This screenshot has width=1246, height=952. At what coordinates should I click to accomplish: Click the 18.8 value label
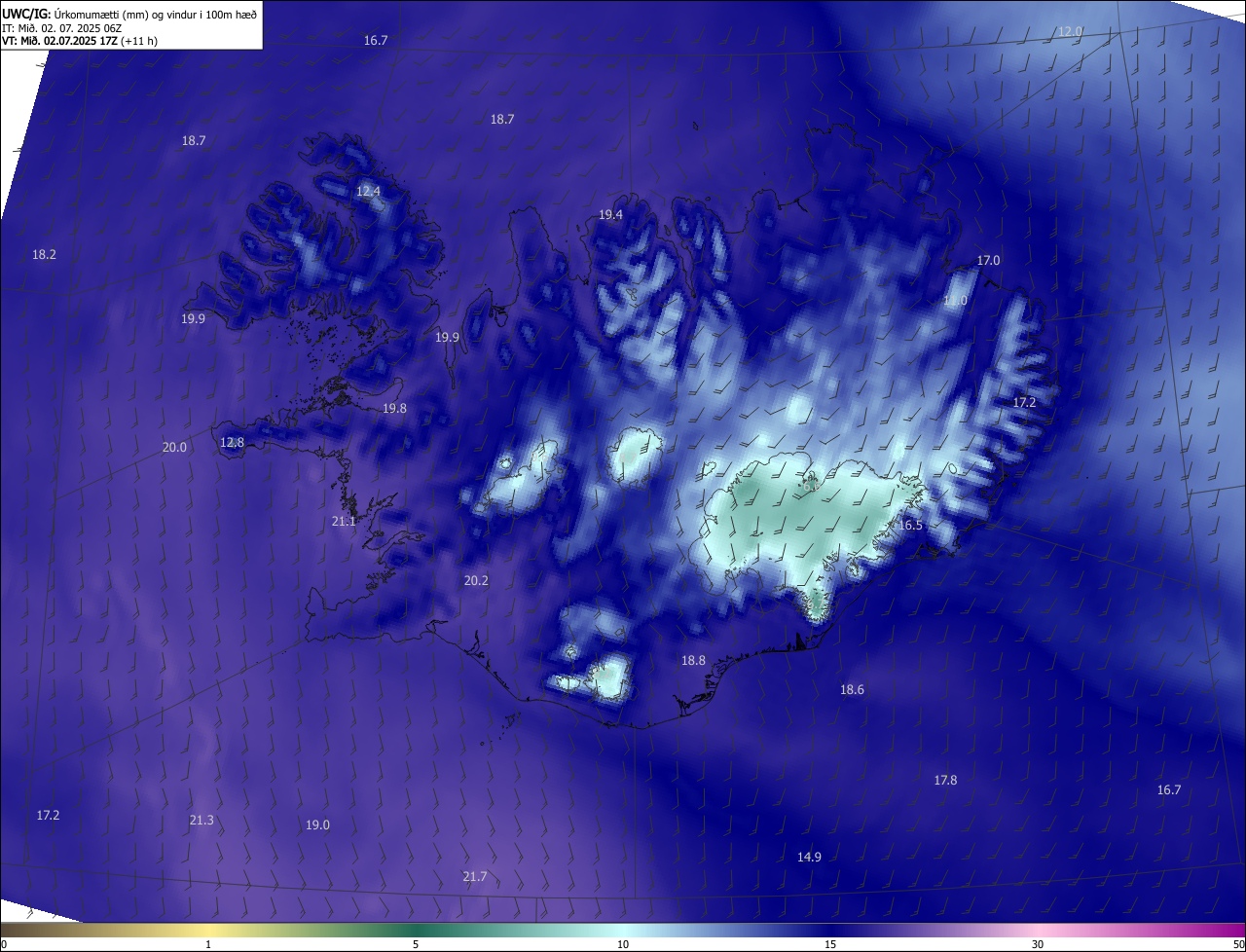pos(693,661)
